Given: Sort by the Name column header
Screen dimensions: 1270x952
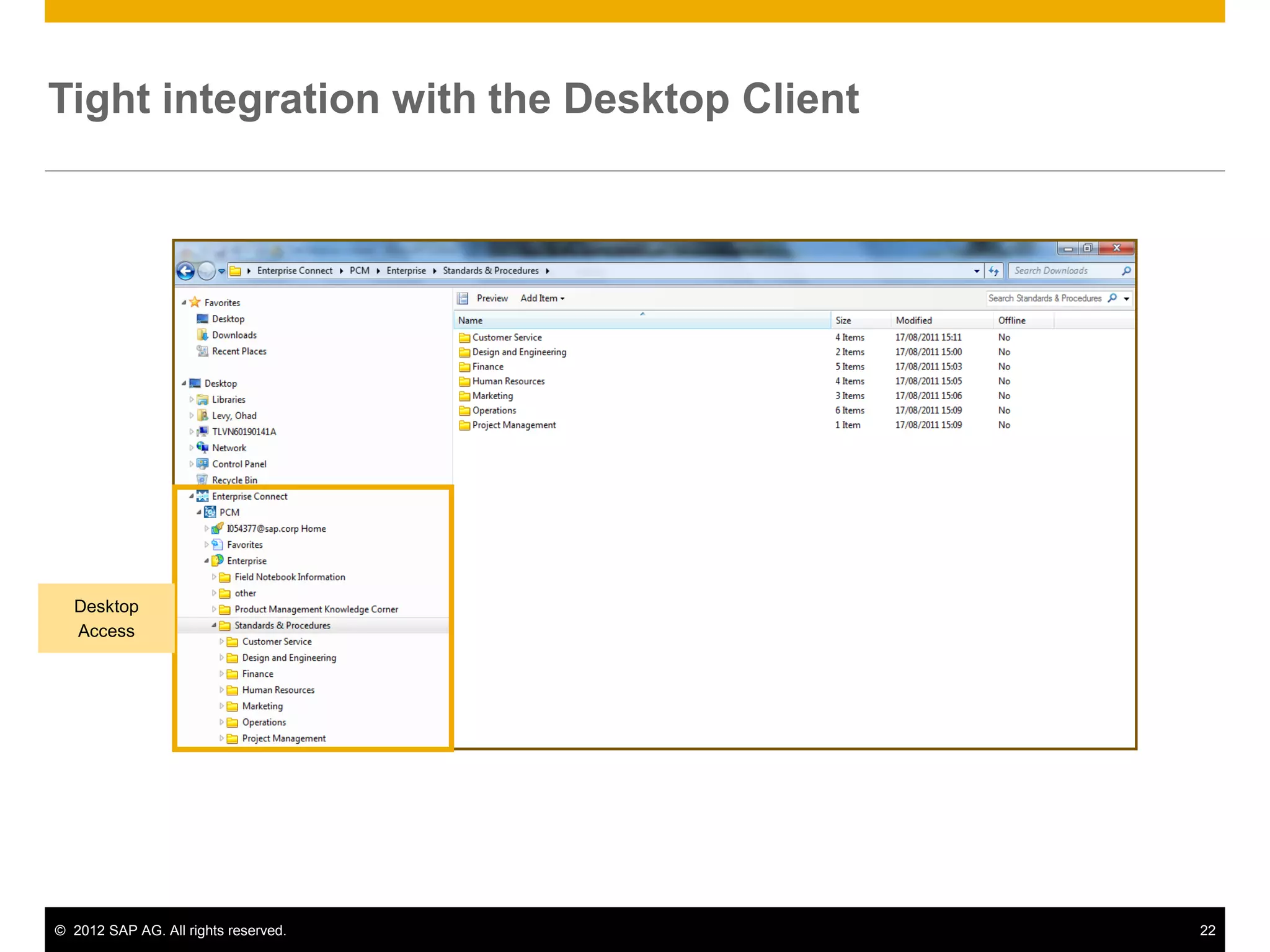Looking at the screenshot, I should tap(642, 320).
